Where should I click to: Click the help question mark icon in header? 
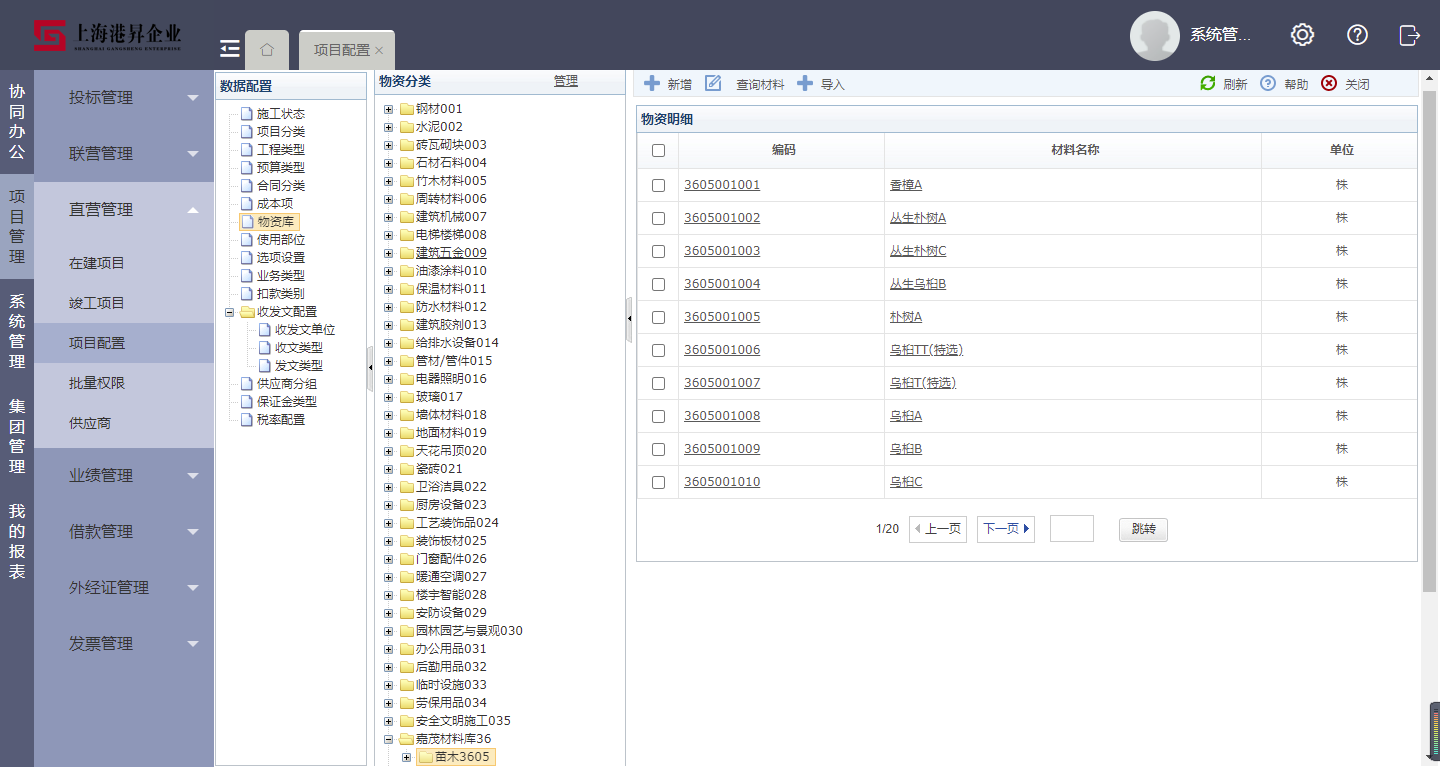[x=1357, y=35]
